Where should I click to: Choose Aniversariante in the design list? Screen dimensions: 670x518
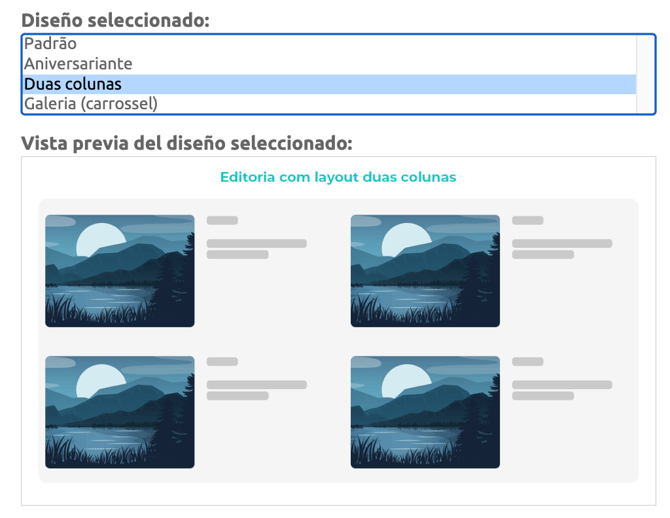[x=329, y=64]
